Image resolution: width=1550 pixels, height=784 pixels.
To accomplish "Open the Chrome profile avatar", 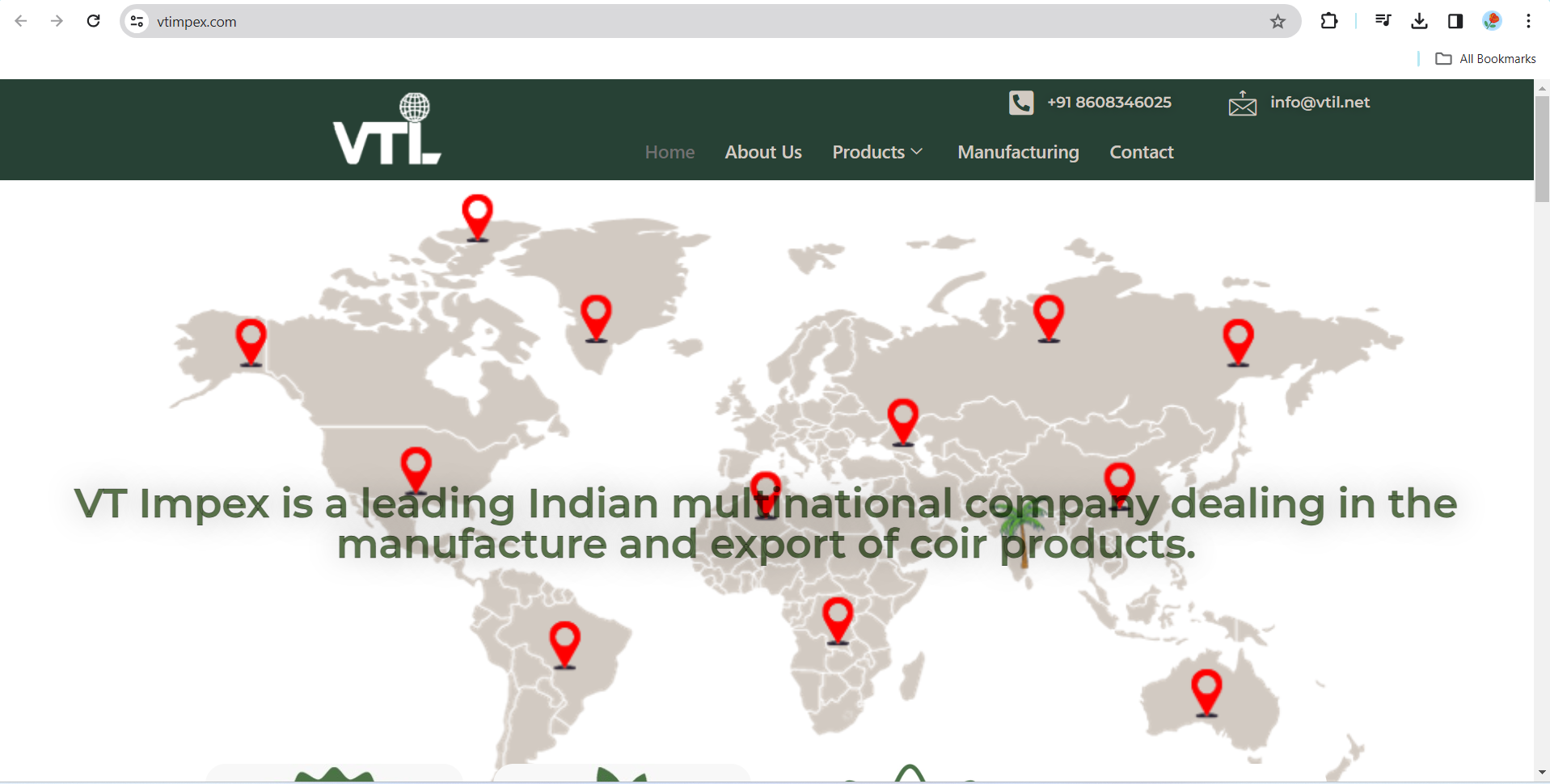I will coord(1492,22).
